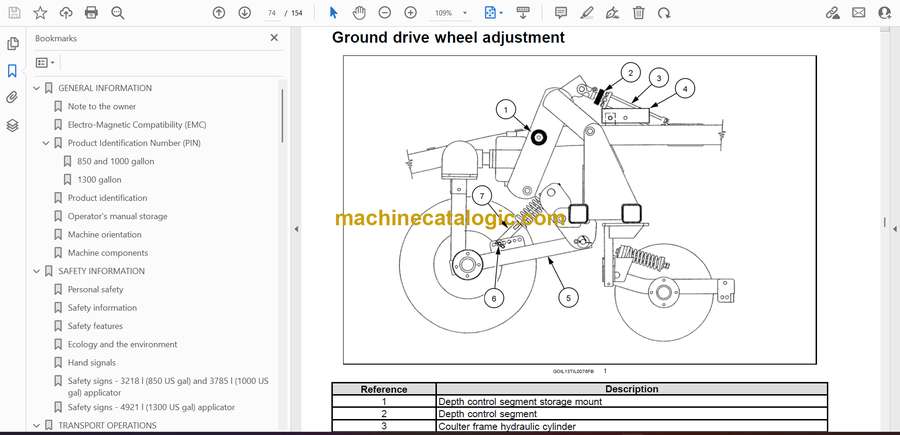Jump to the Hand signals bookmark
This screenshot has width=900, height=435.
click(x=91, y=363)
